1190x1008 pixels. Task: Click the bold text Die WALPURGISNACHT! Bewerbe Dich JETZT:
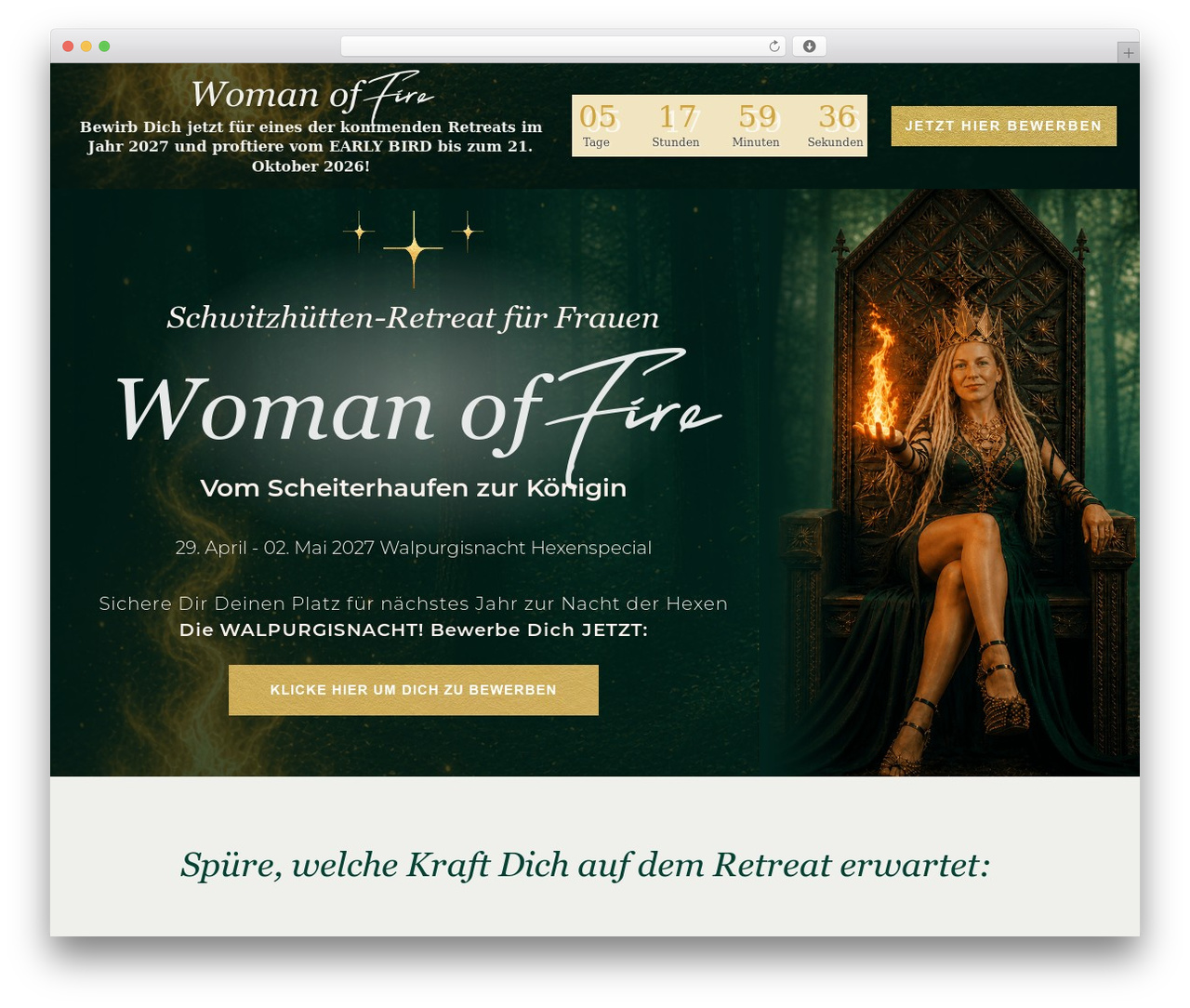click(x=414, y=630)
